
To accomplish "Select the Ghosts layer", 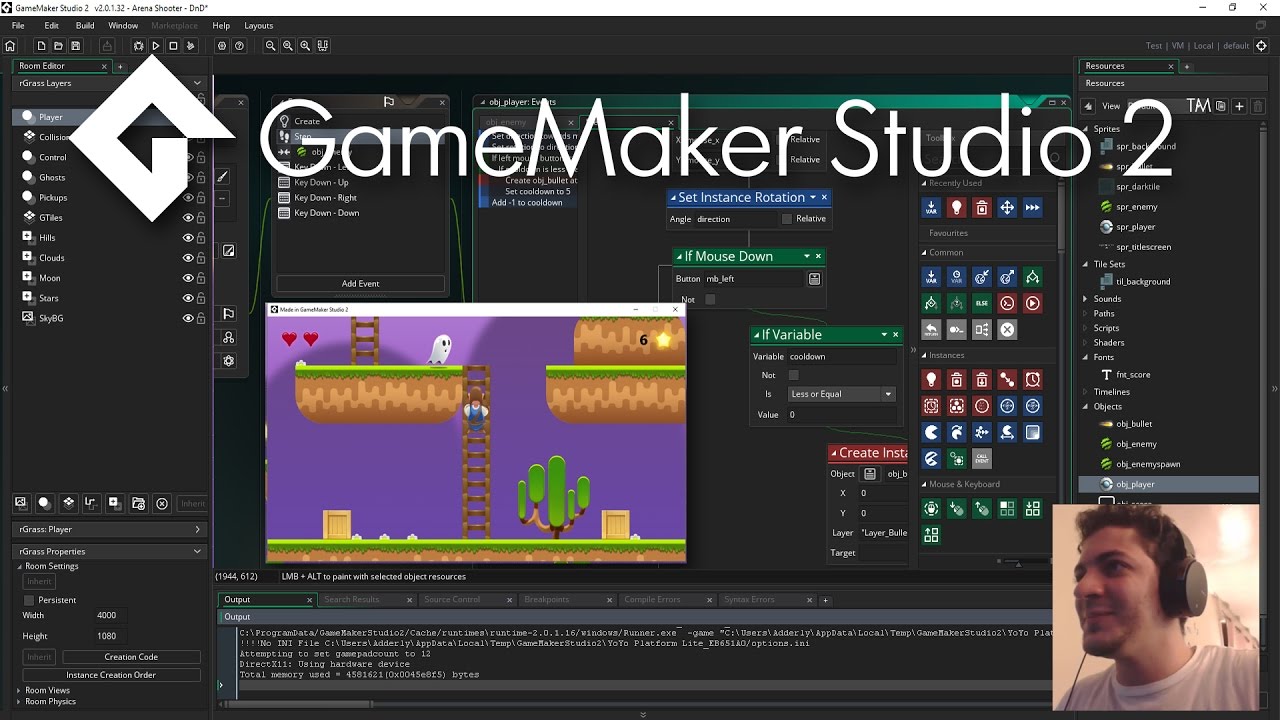I will coord(52,178).
